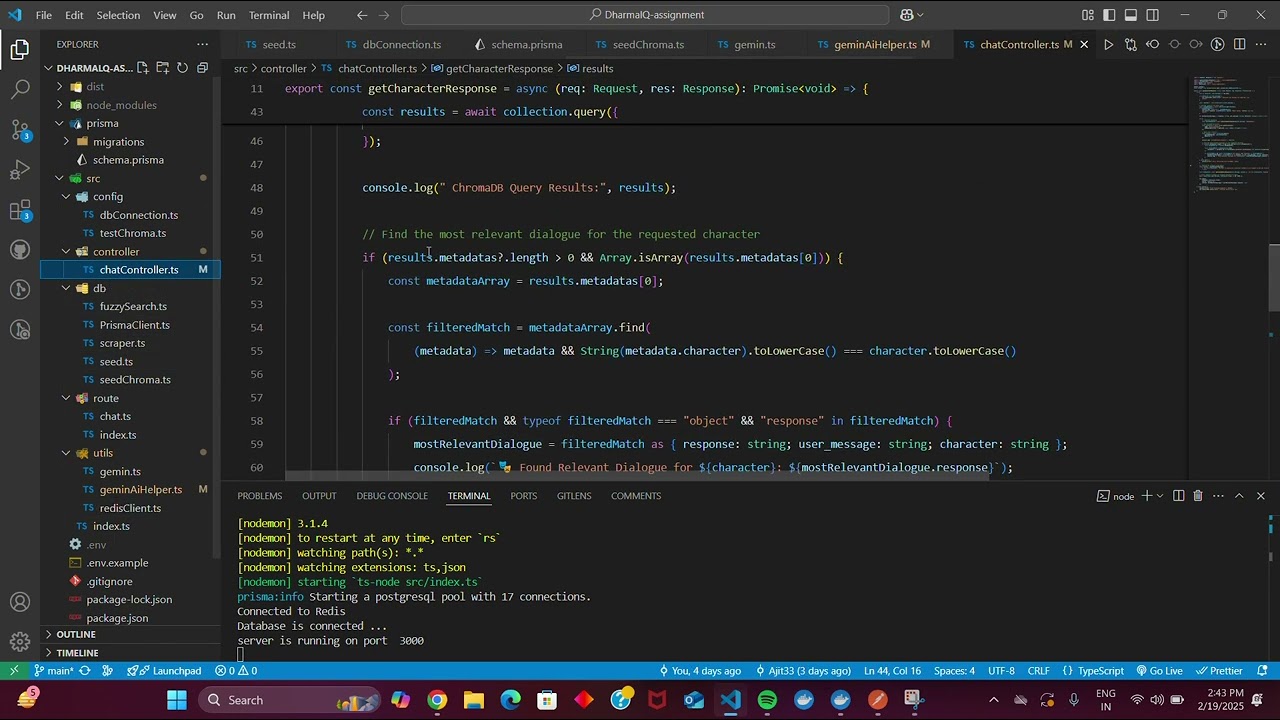Kill terminal with trash icon

pyautogui.click(x=1198, y=496)
